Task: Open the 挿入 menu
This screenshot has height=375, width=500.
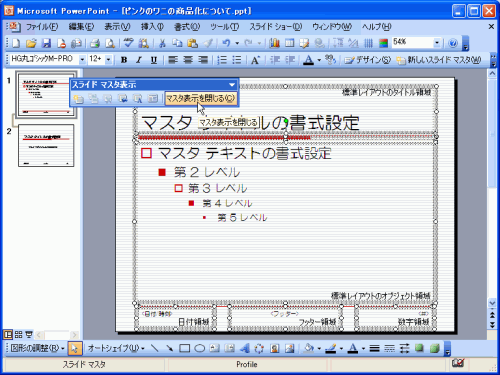Action: [x=152, y=27]
